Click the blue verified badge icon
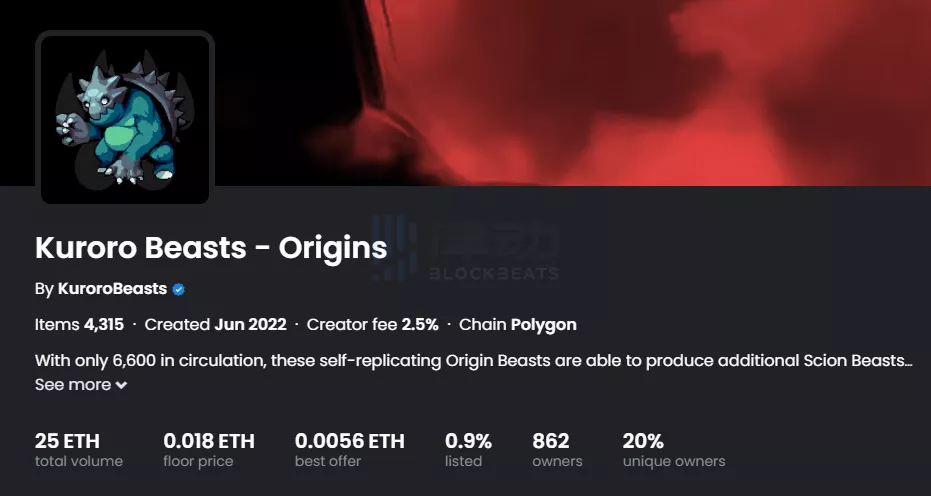 click(x=179, y=289)
